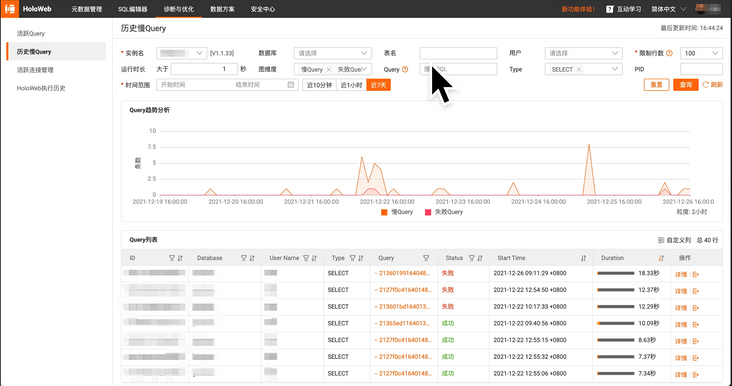Screen dimensions: 732x386
Task: Open the interactive learning help icon
Action: (x=609, y=9)
